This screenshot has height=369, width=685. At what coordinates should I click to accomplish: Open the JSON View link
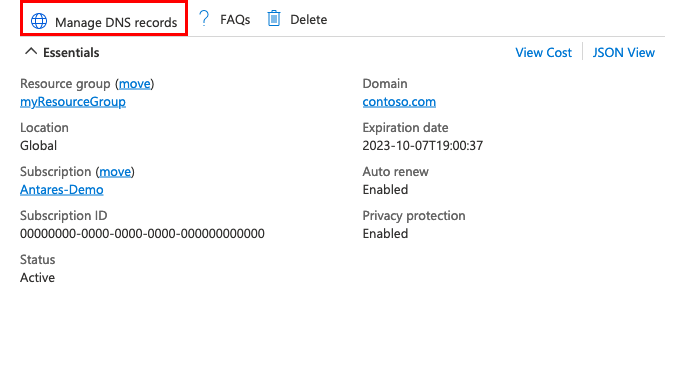coord(623,52)
